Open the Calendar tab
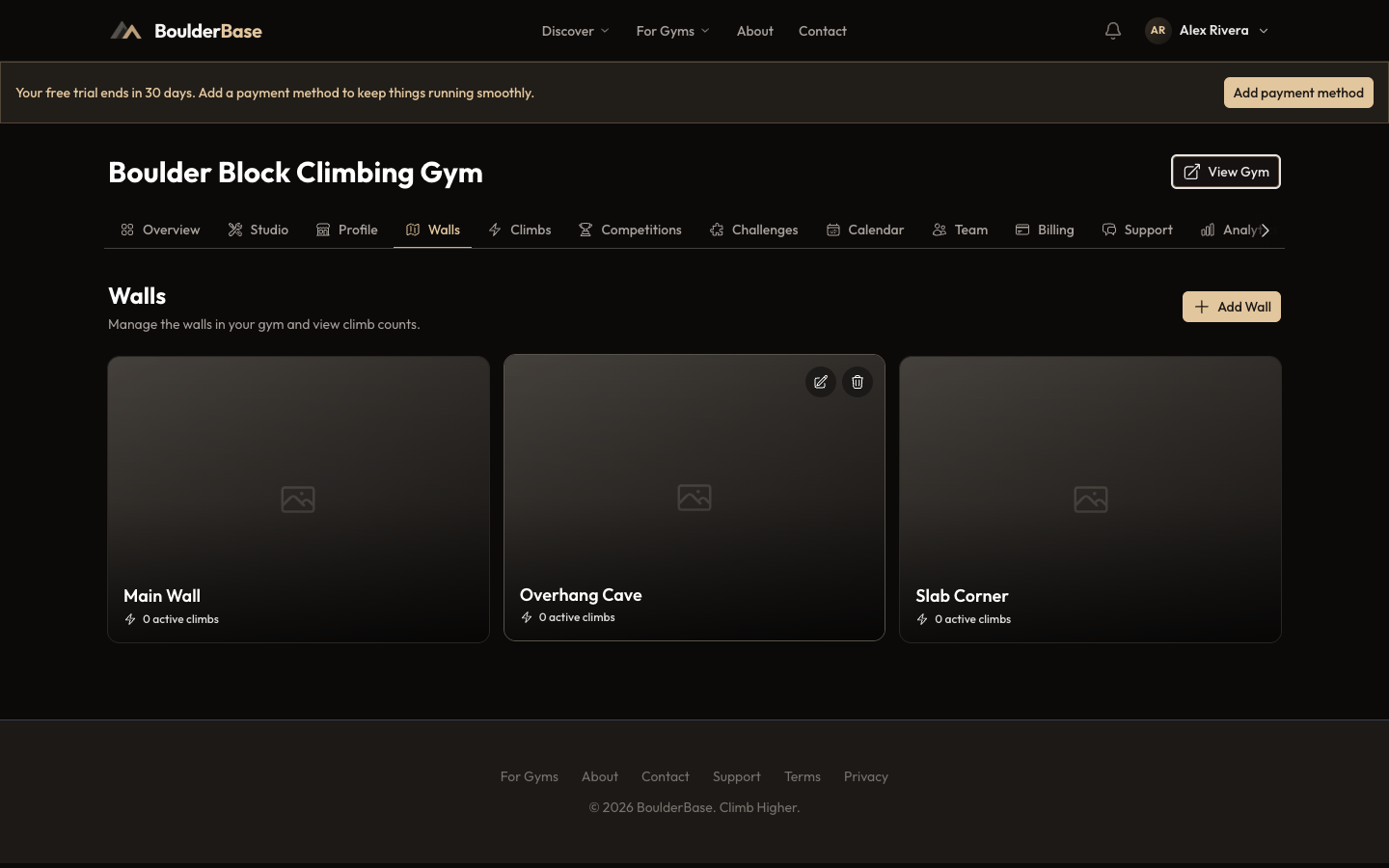 click(x=865, y=230)
